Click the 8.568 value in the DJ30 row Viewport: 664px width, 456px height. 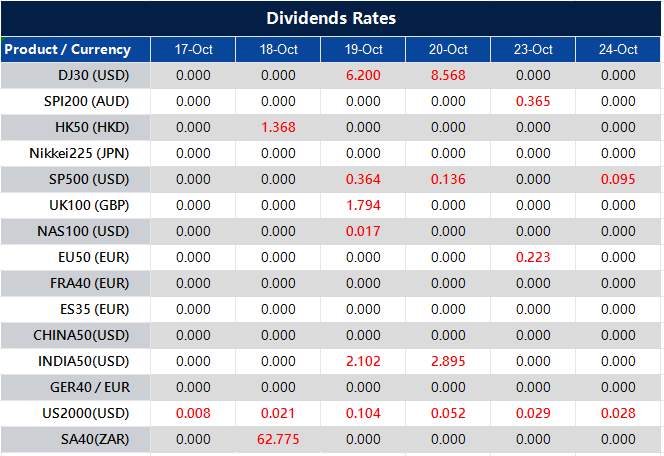[x=448, y=75]
